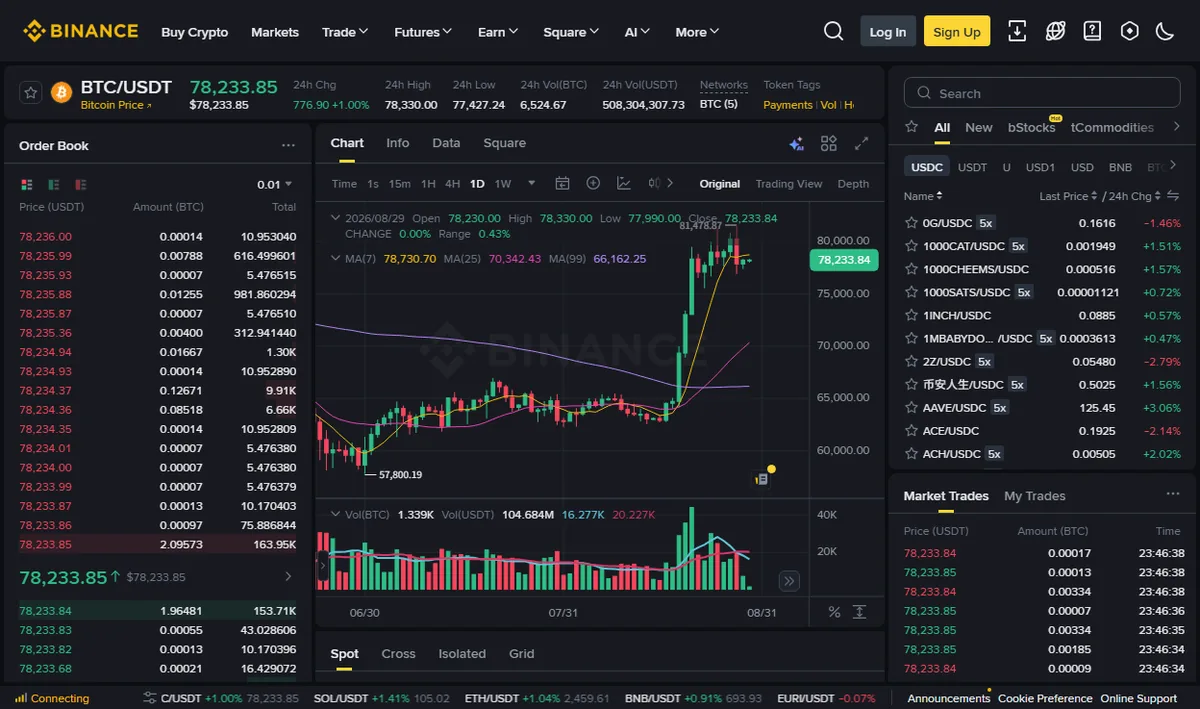Open the Grid trading tab
The height and width of the screenshot is (709, 1200).
[522, 654]
